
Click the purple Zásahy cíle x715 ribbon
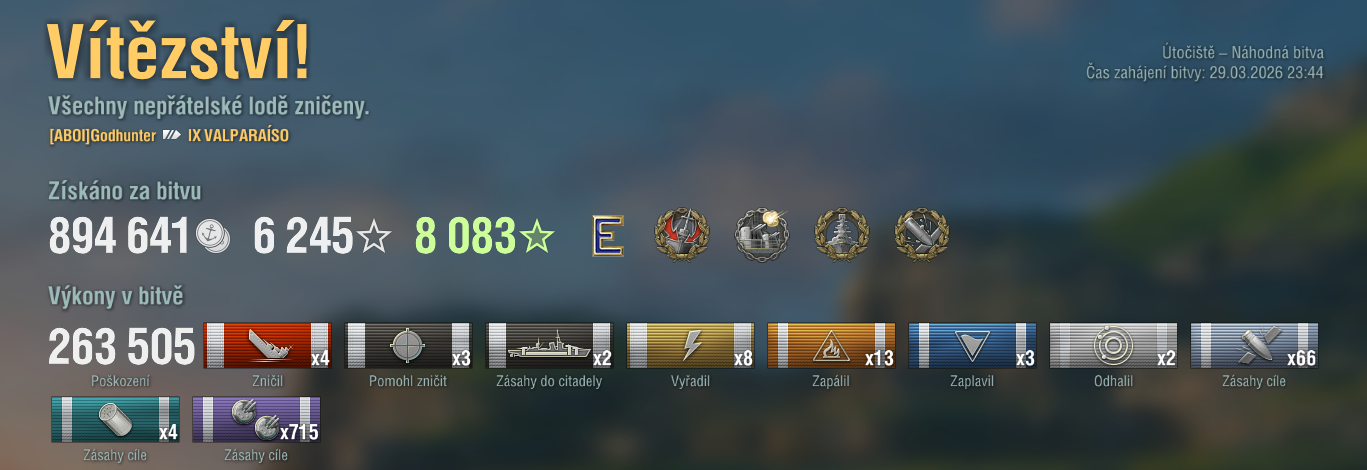[x=257, y=420]
